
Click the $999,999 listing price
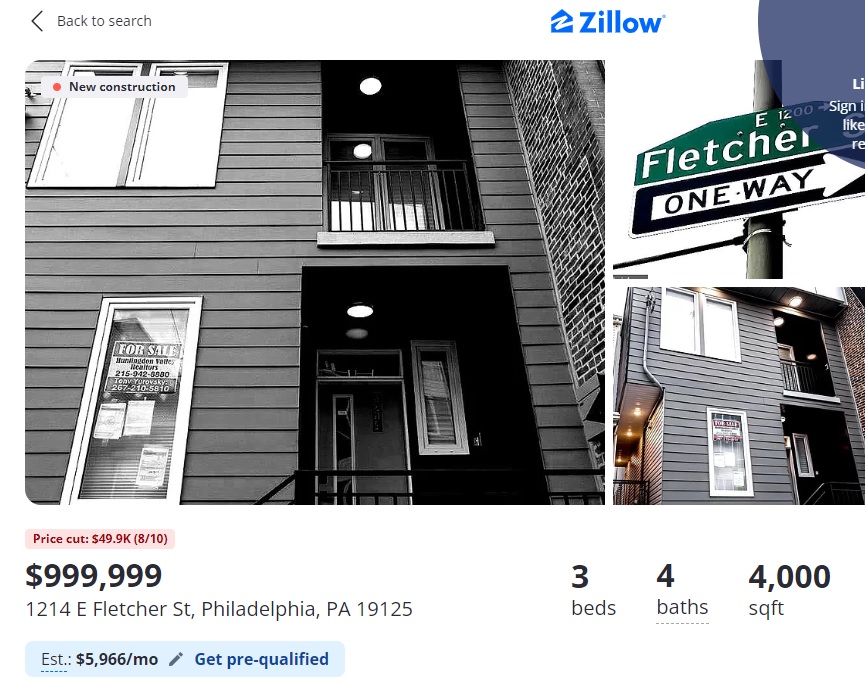click(94, 575)
